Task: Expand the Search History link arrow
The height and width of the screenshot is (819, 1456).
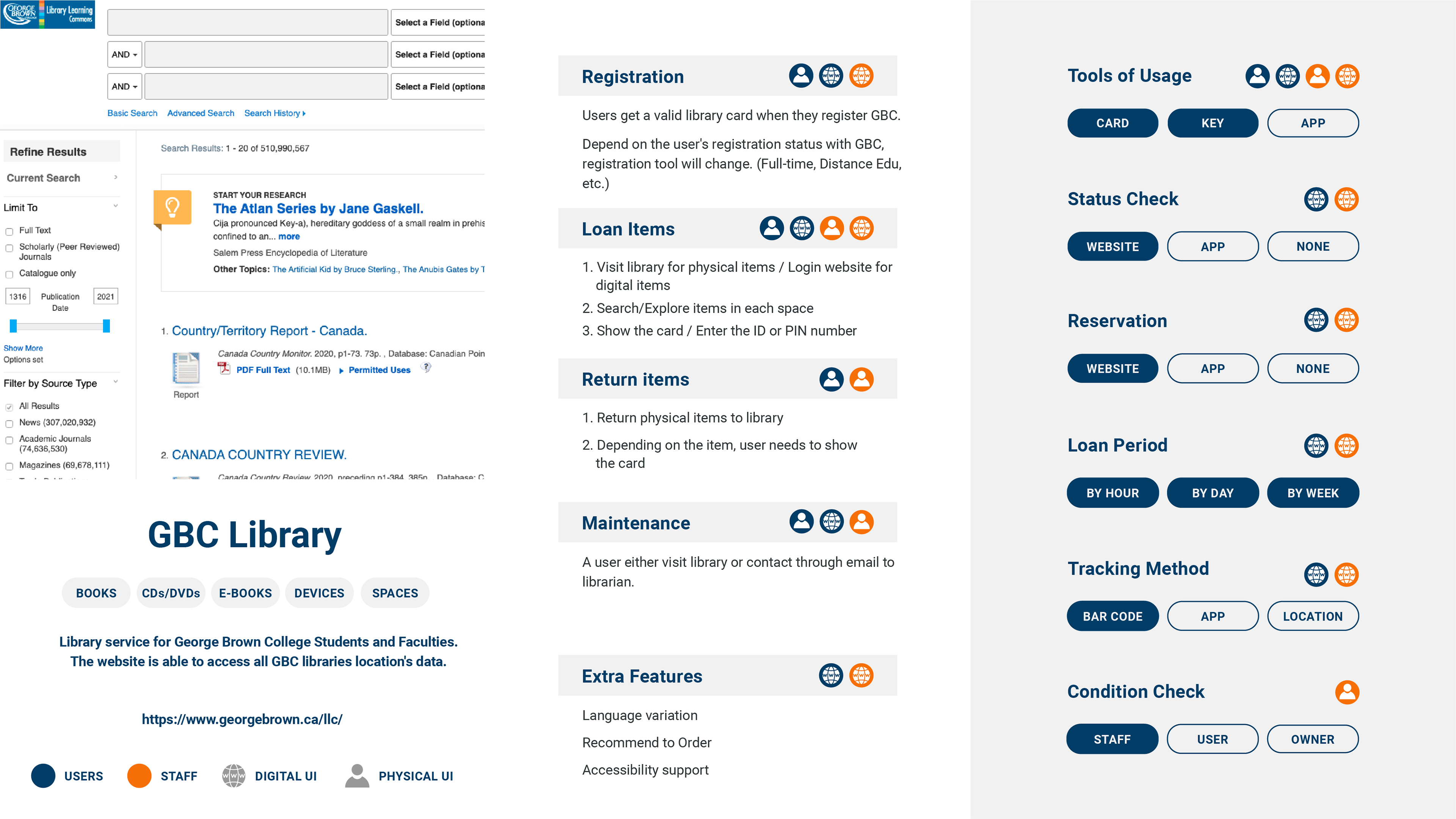Action: tap(304, 113)
